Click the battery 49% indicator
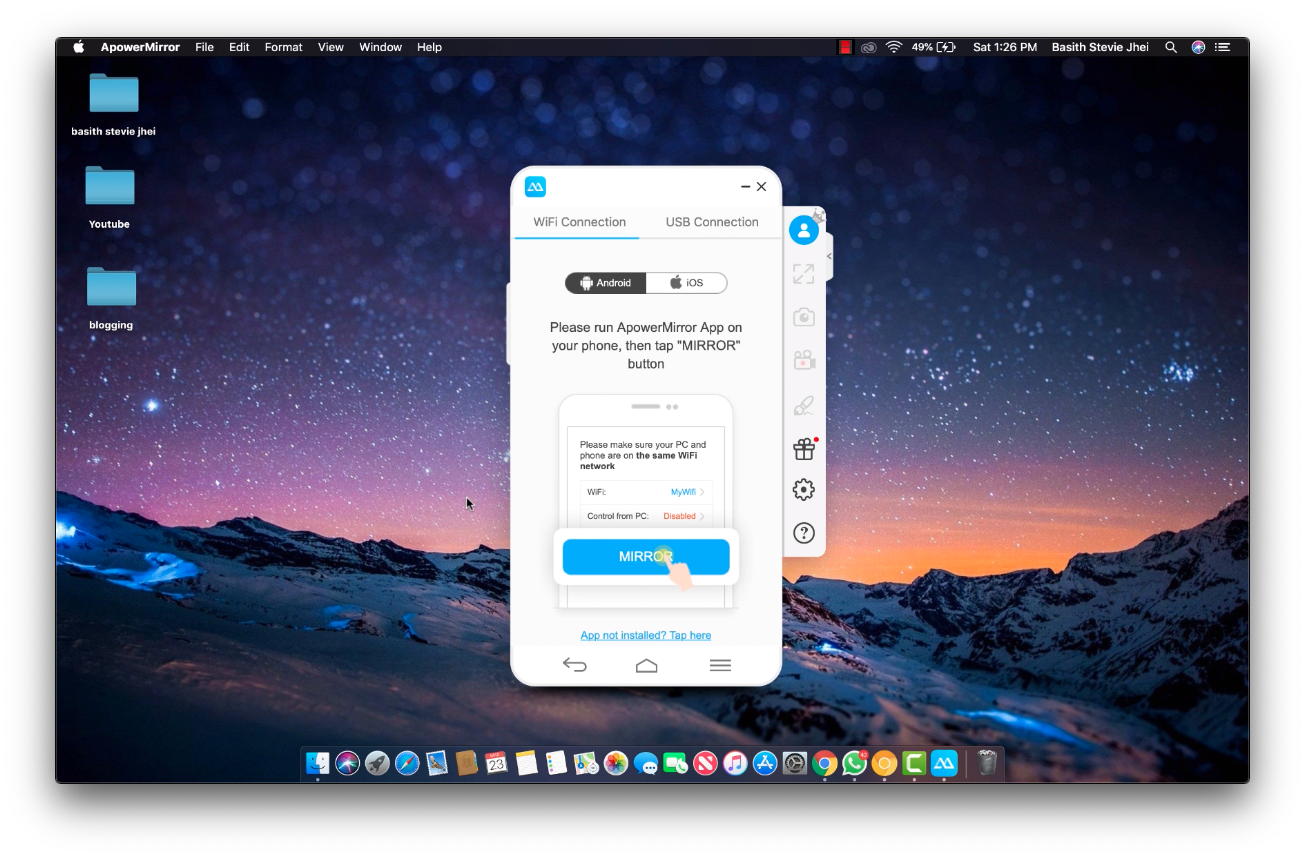Viewport: 1305px width, 857px height. click(933, 47)
